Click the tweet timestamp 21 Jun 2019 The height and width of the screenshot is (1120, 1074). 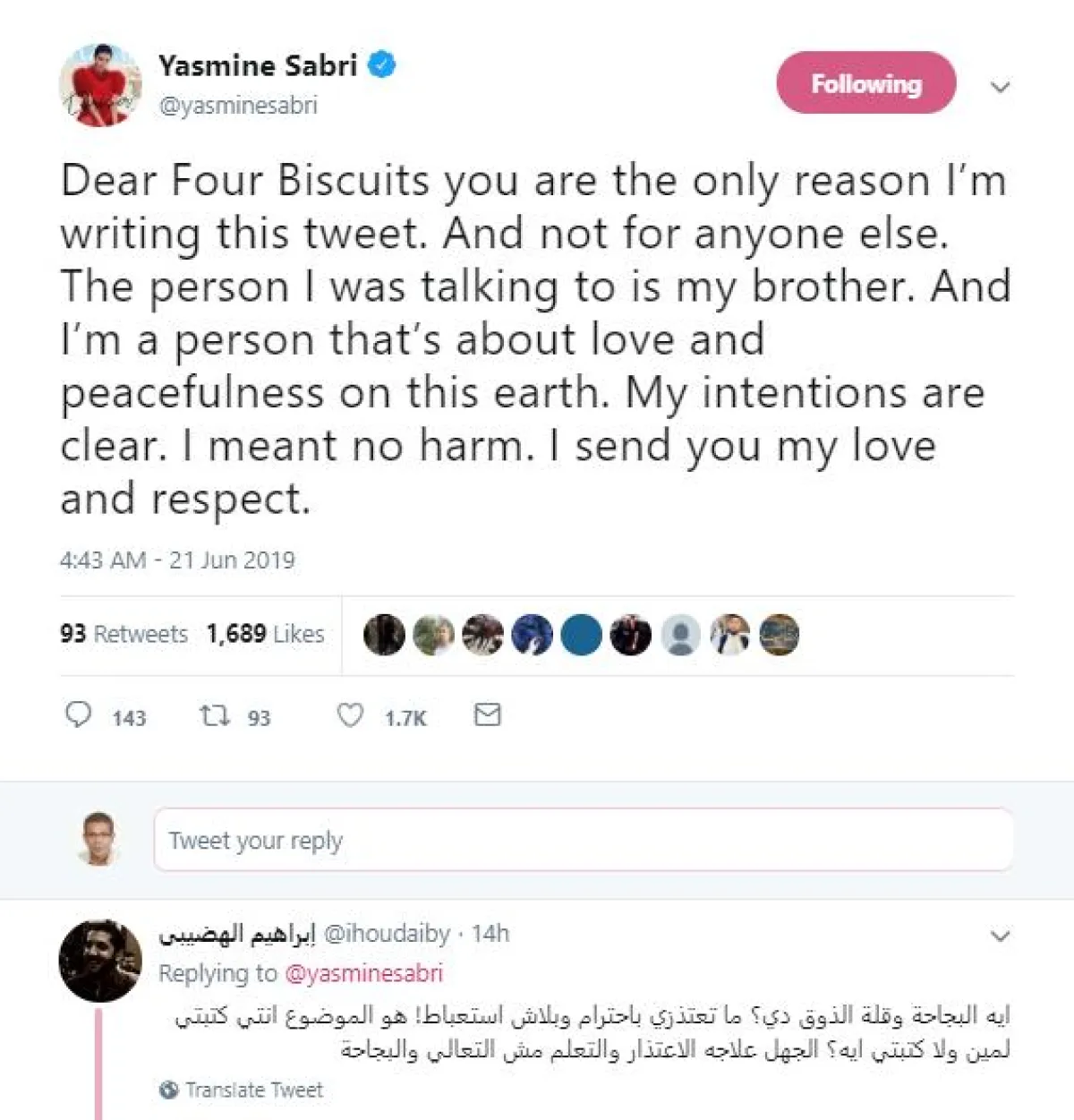click(177, 560)
